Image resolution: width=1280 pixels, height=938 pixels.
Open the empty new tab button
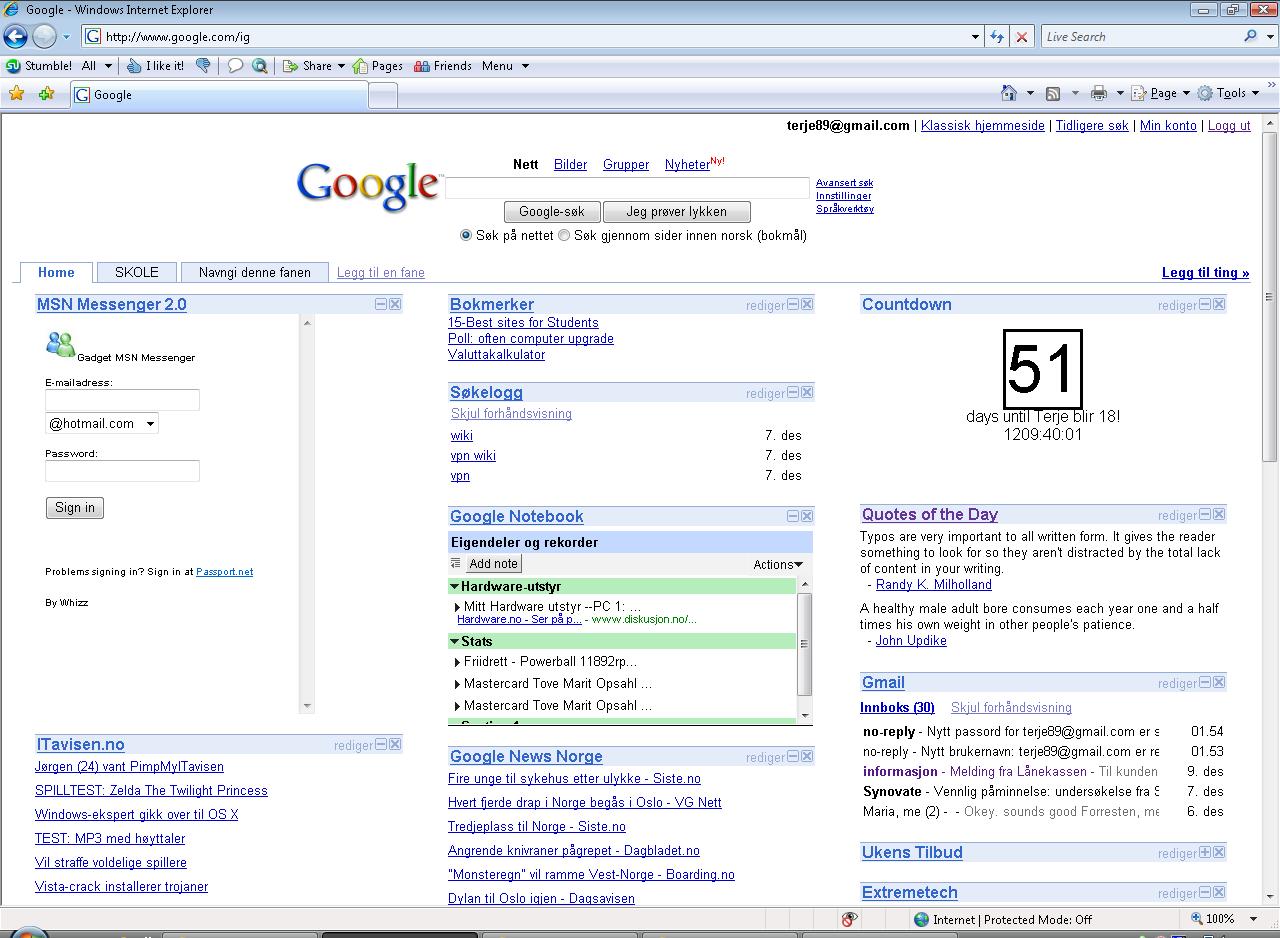(383, 95)
